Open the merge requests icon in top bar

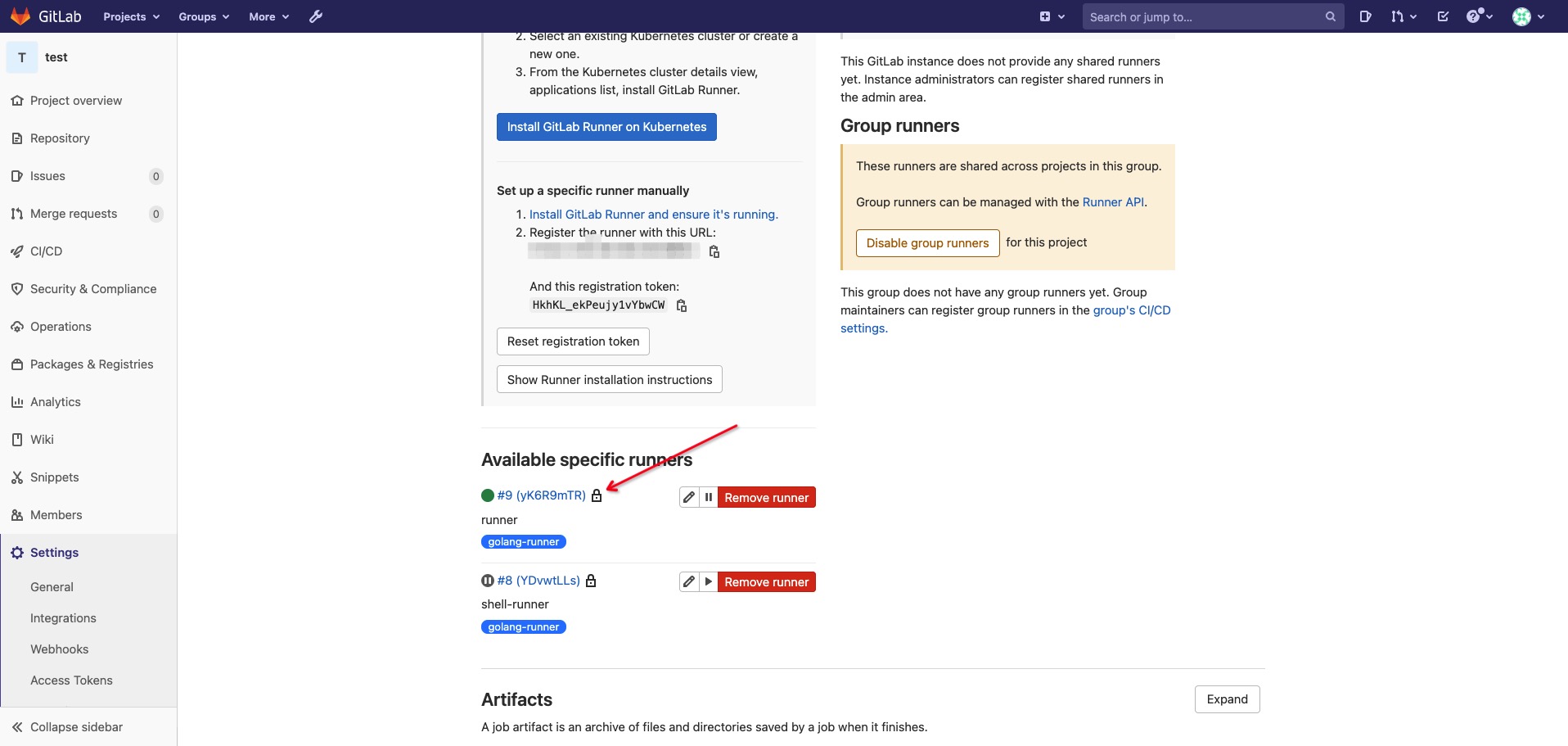coord(1404,16)
